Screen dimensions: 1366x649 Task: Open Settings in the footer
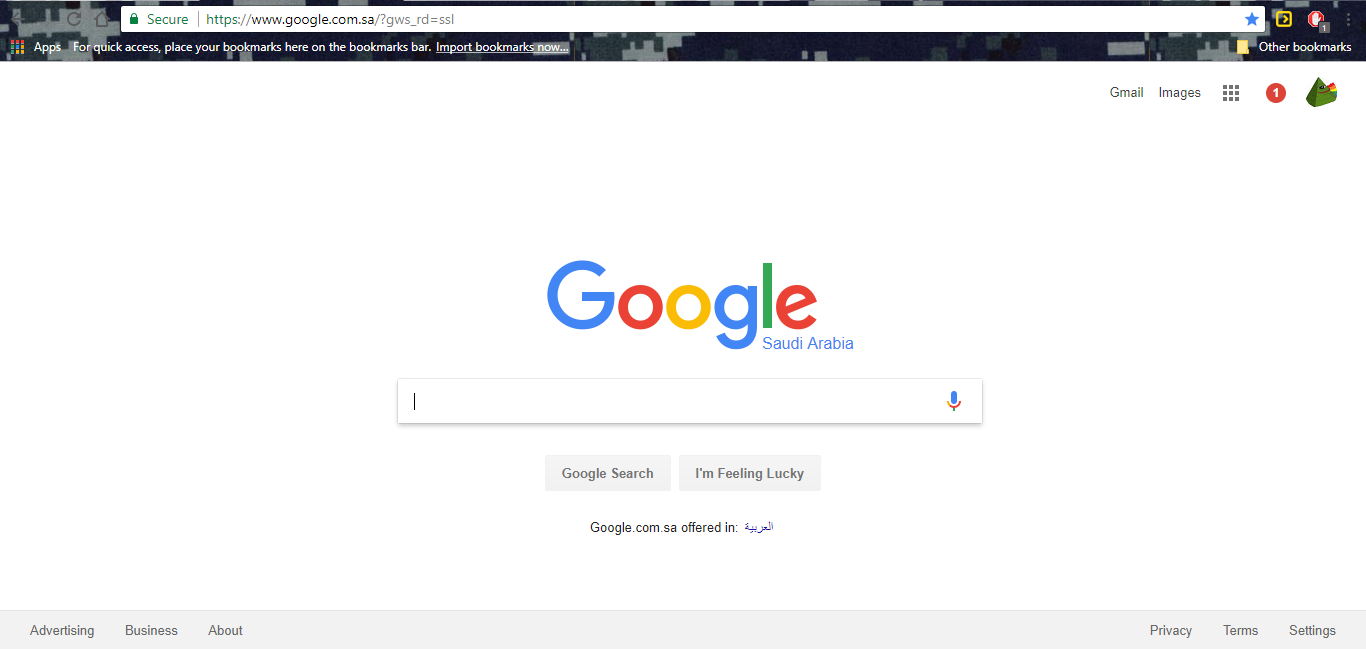1312,630
